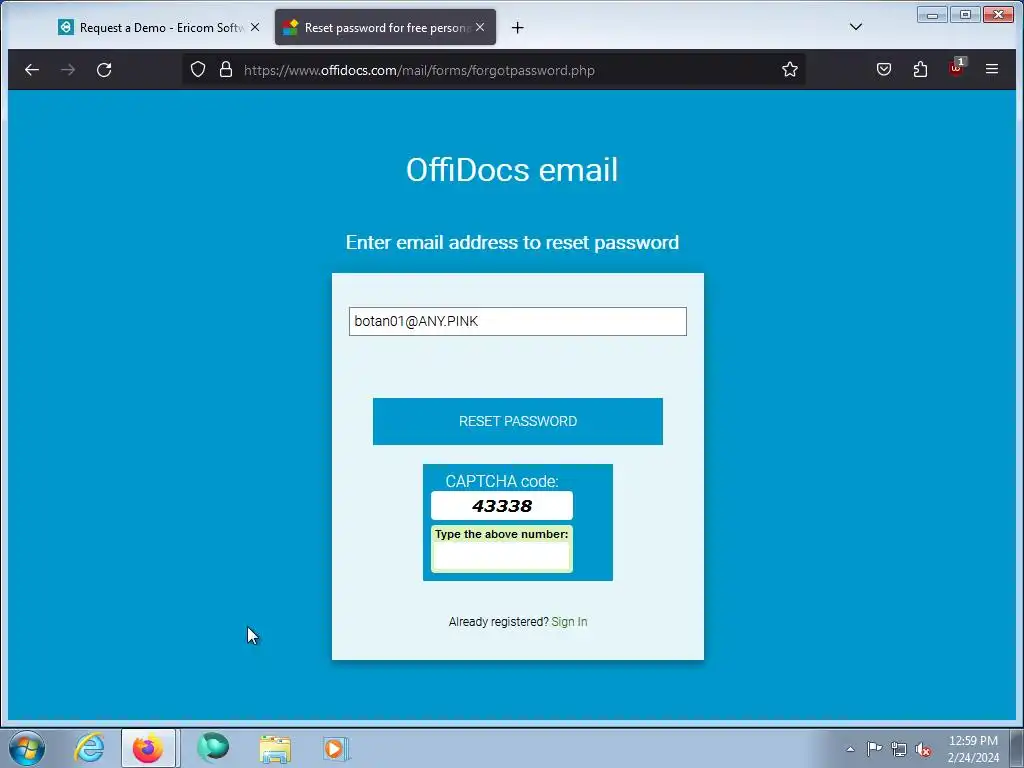
Task: Close the Reset password tab
Action: click(480, 27)
